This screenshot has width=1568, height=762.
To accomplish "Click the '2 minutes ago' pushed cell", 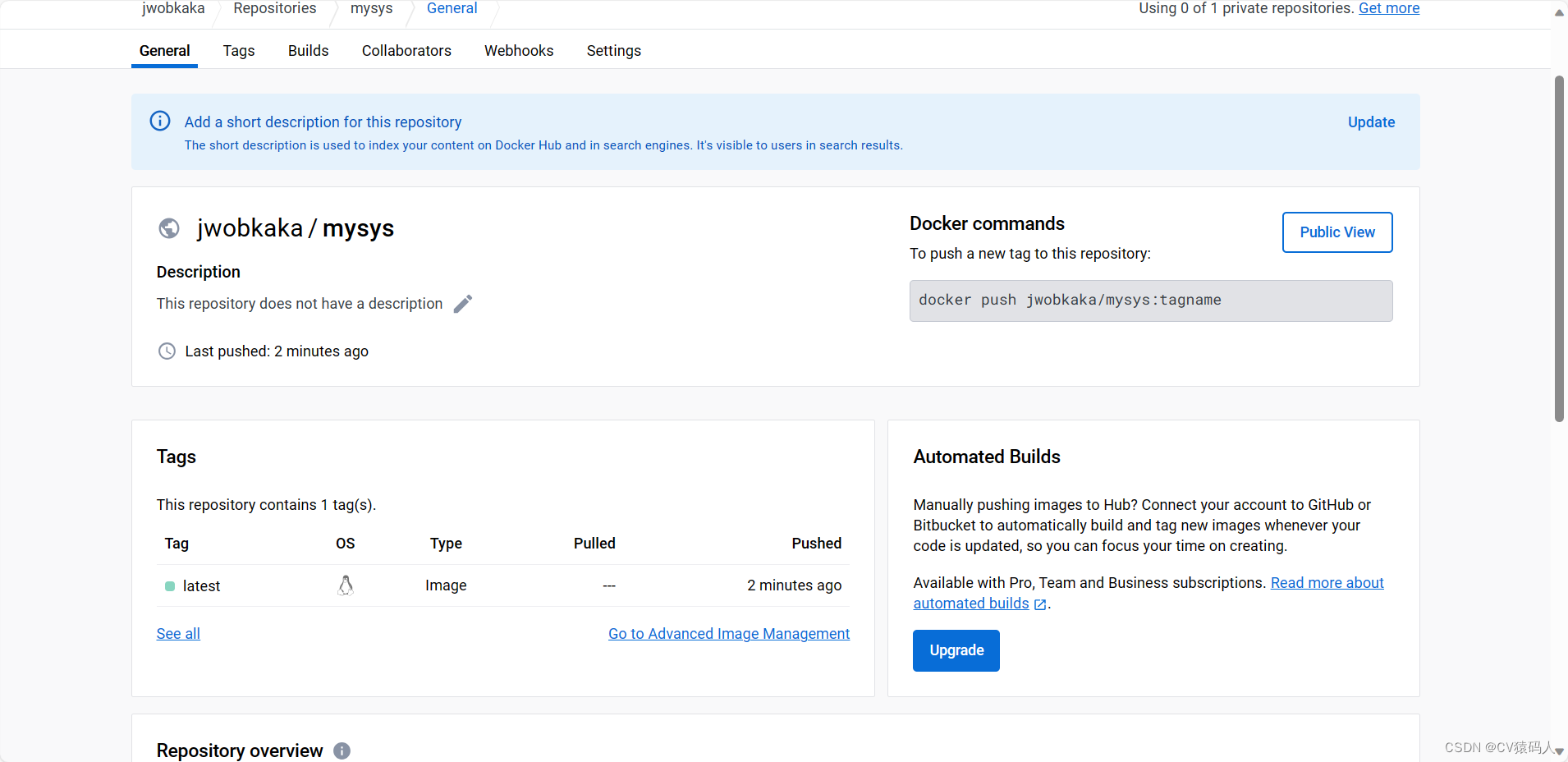I will 794,585.
